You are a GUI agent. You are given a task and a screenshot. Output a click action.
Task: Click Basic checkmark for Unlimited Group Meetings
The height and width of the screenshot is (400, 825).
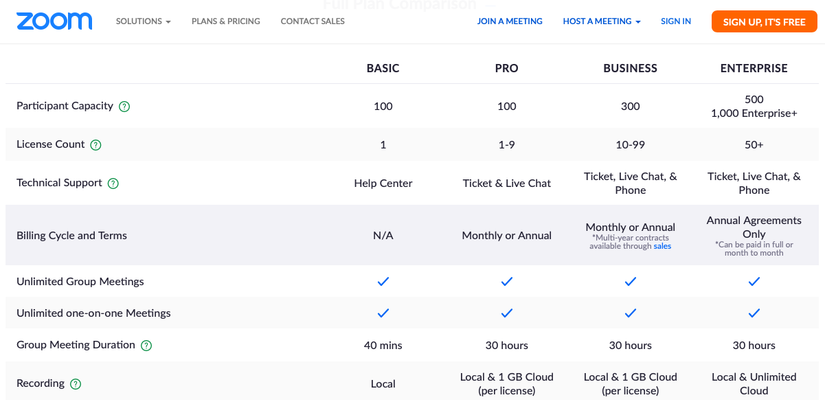[383, 282]
